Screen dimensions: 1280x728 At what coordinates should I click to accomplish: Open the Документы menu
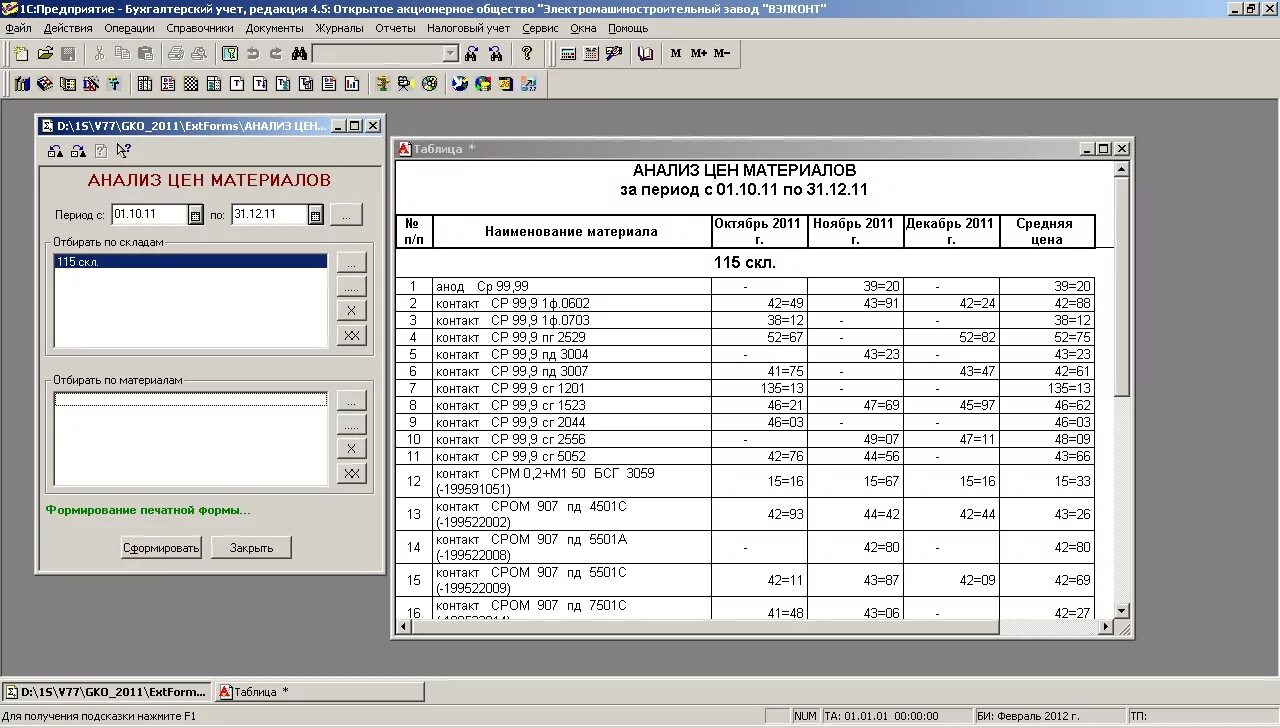pyautogui.click(x=275, y=28)
